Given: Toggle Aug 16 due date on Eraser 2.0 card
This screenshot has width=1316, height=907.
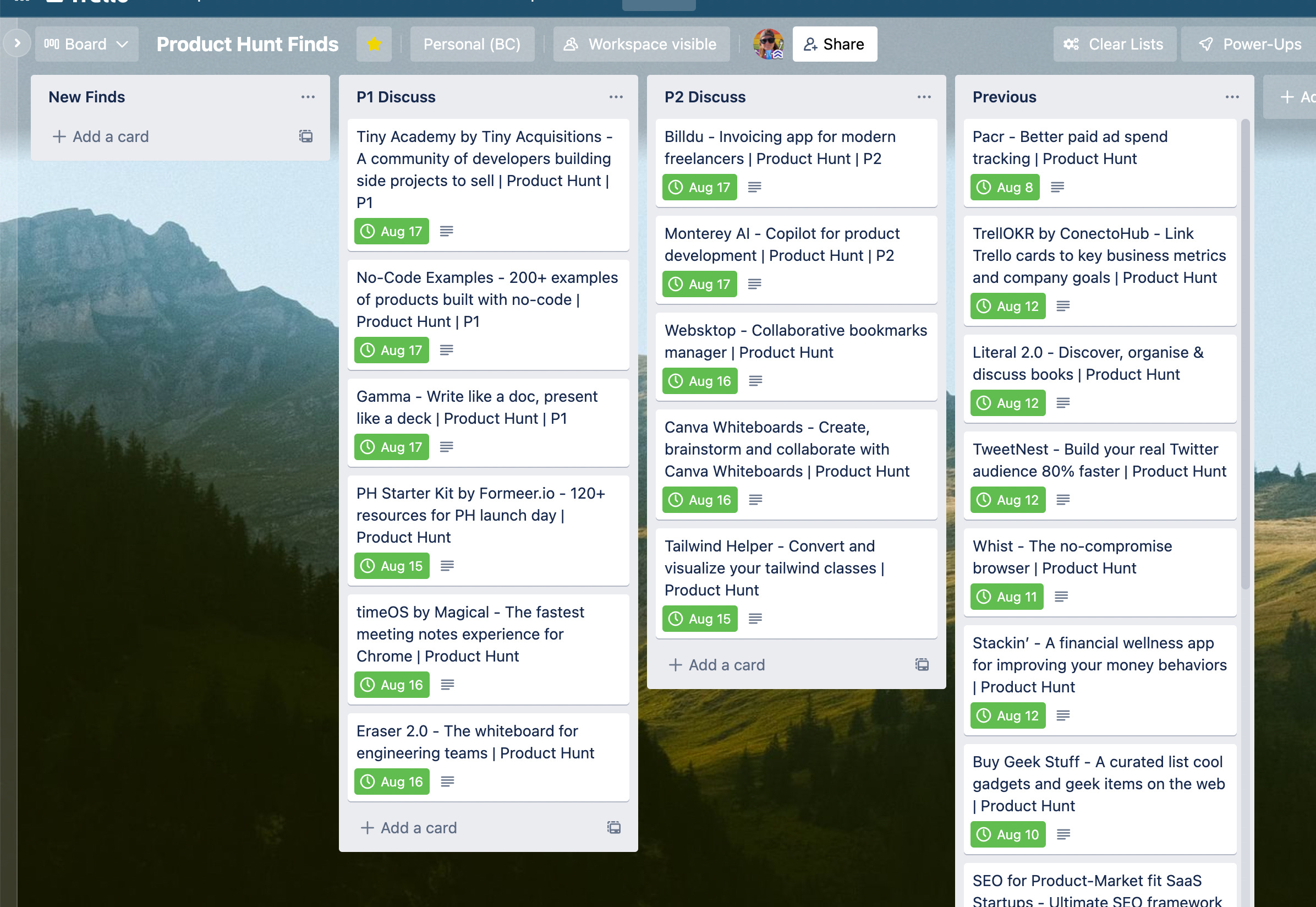Looking at the screenshot, I should tap(392, 782).
